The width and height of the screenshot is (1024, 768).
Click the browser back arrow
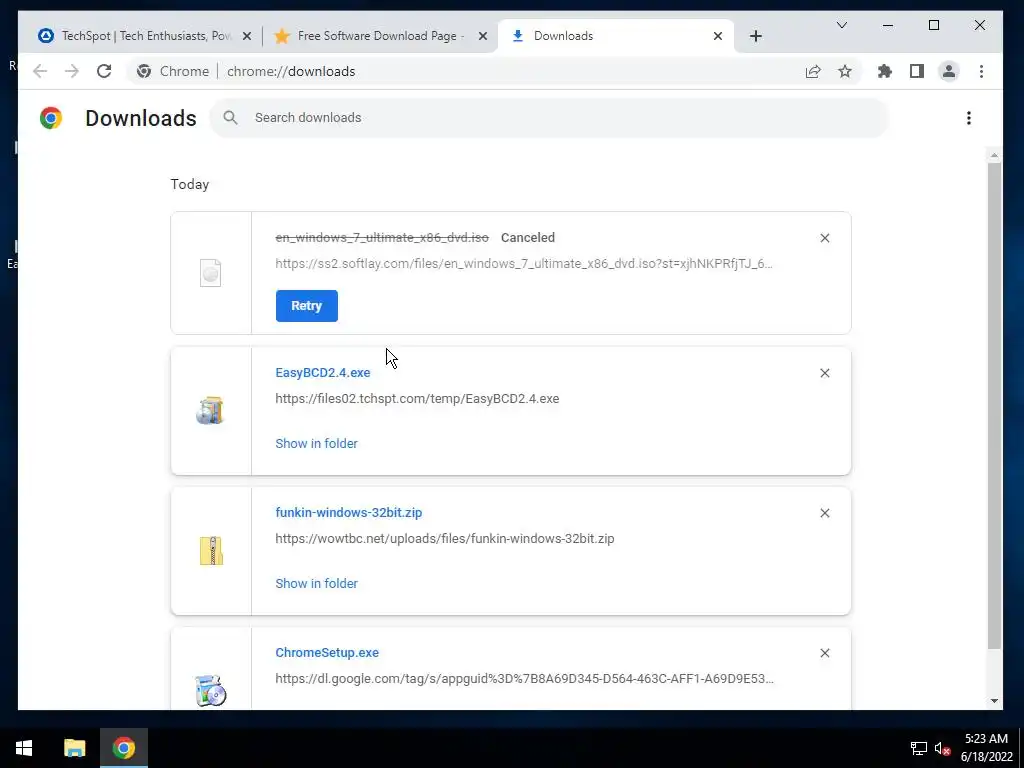[x=40, y=71]
